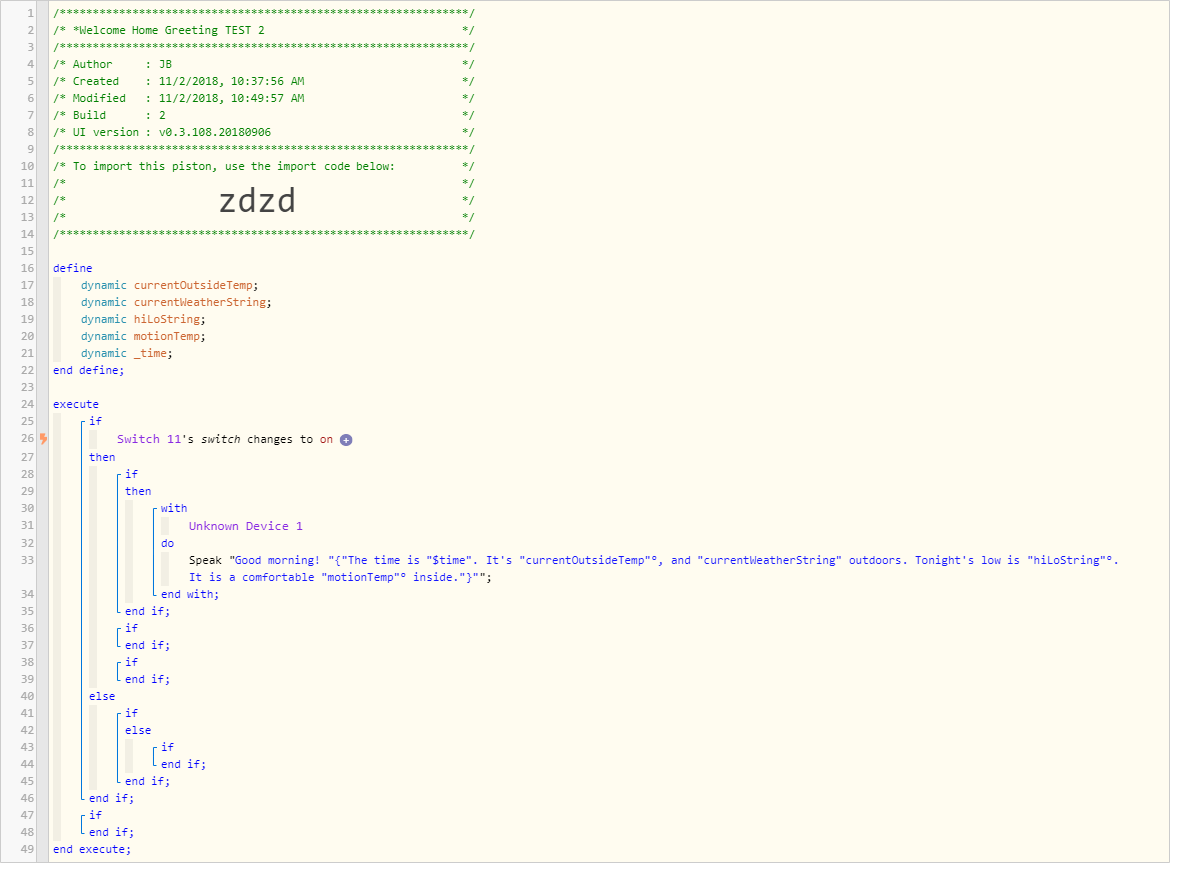The image size is (1178, 871).
Task: Select the variable 'motionTemp' on line 20
Action: pos(168,338)
